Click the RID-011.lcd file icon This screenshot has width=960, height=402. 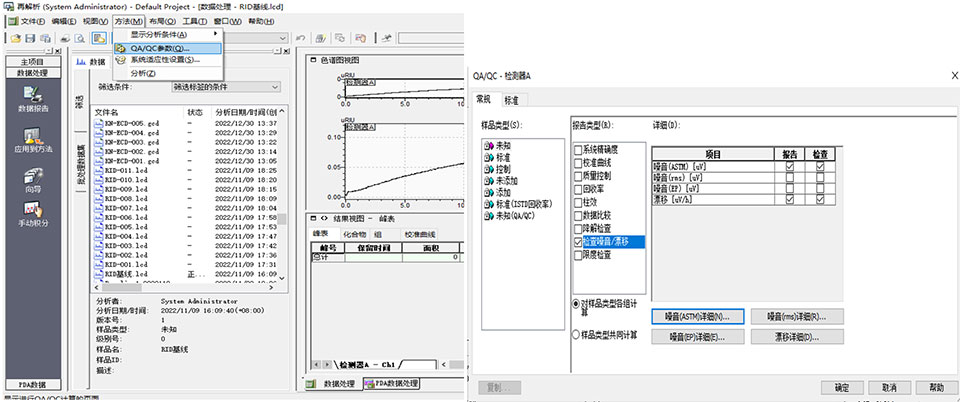(98, 171)
